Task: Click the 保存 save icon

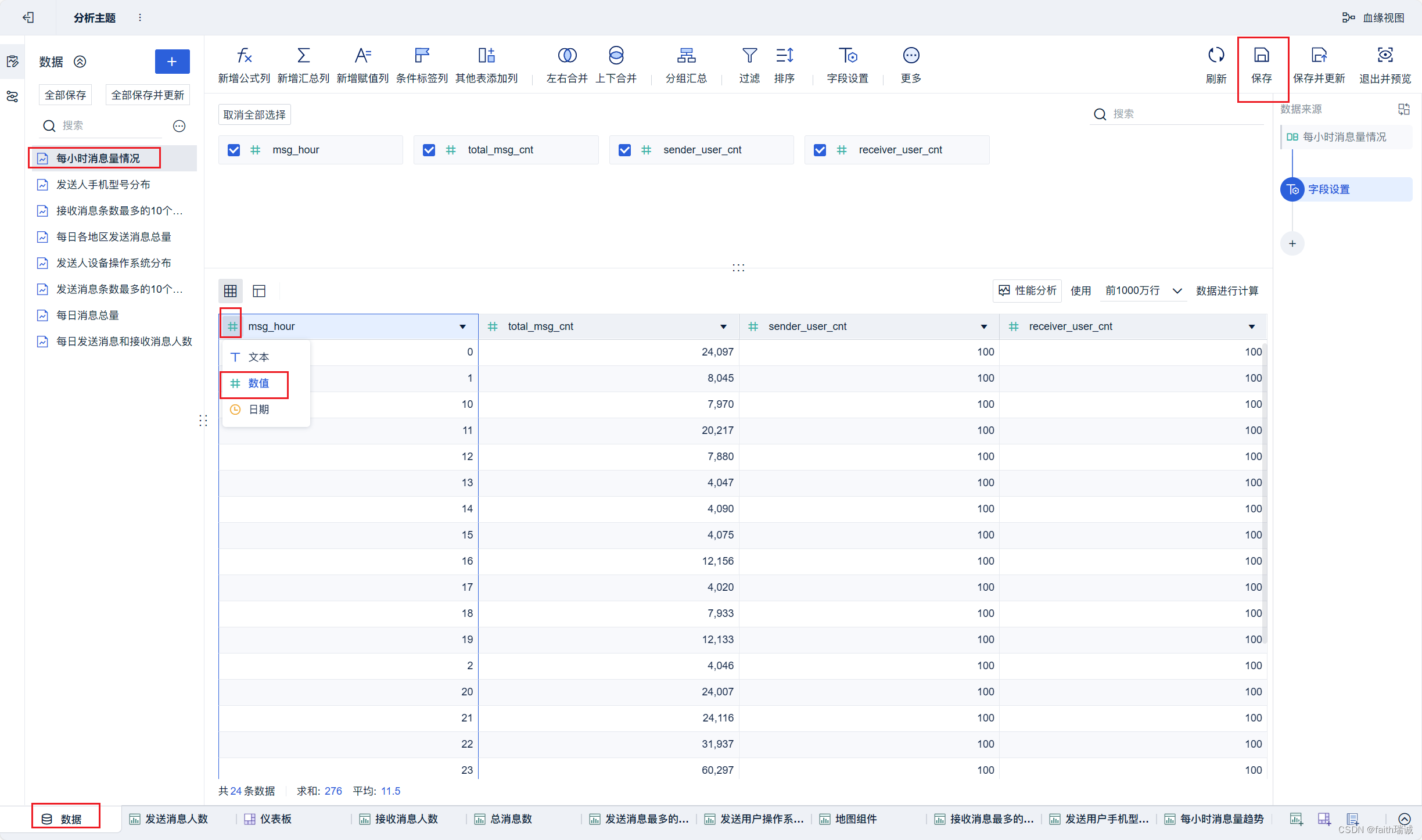Action: [1261, 56]
